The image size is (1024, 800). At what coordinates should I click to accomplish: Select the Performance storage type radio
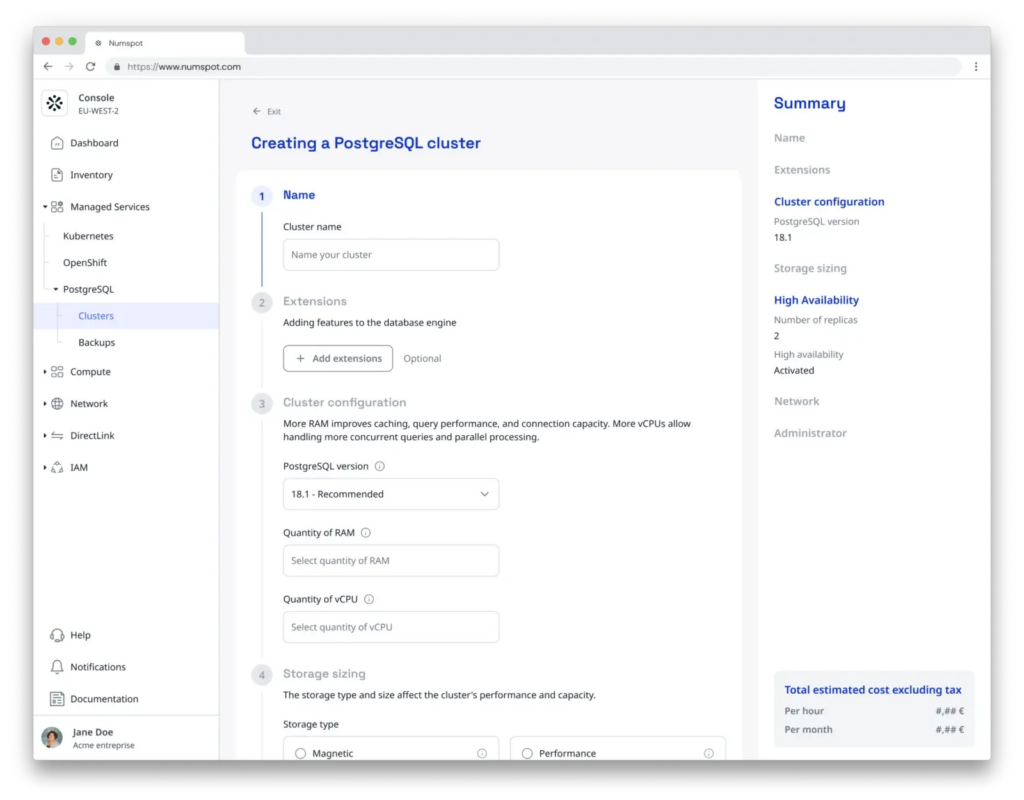point(527,754)
